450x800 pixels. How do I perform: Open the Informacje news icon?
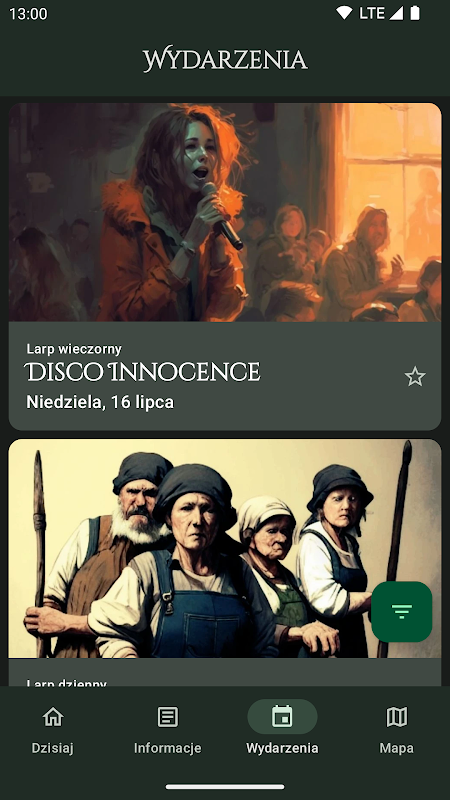tap(168, 717)
